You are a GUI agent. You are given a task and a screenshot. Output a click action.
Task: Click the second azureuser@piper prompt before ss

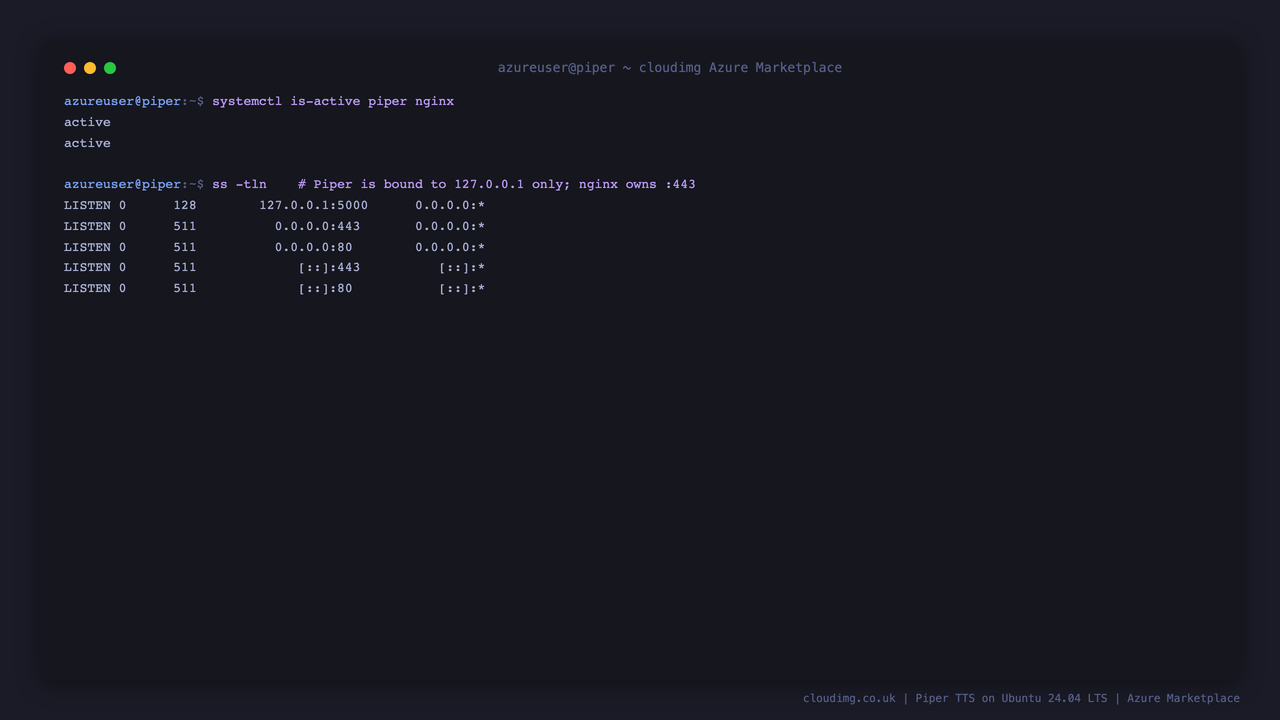[123, 184]
